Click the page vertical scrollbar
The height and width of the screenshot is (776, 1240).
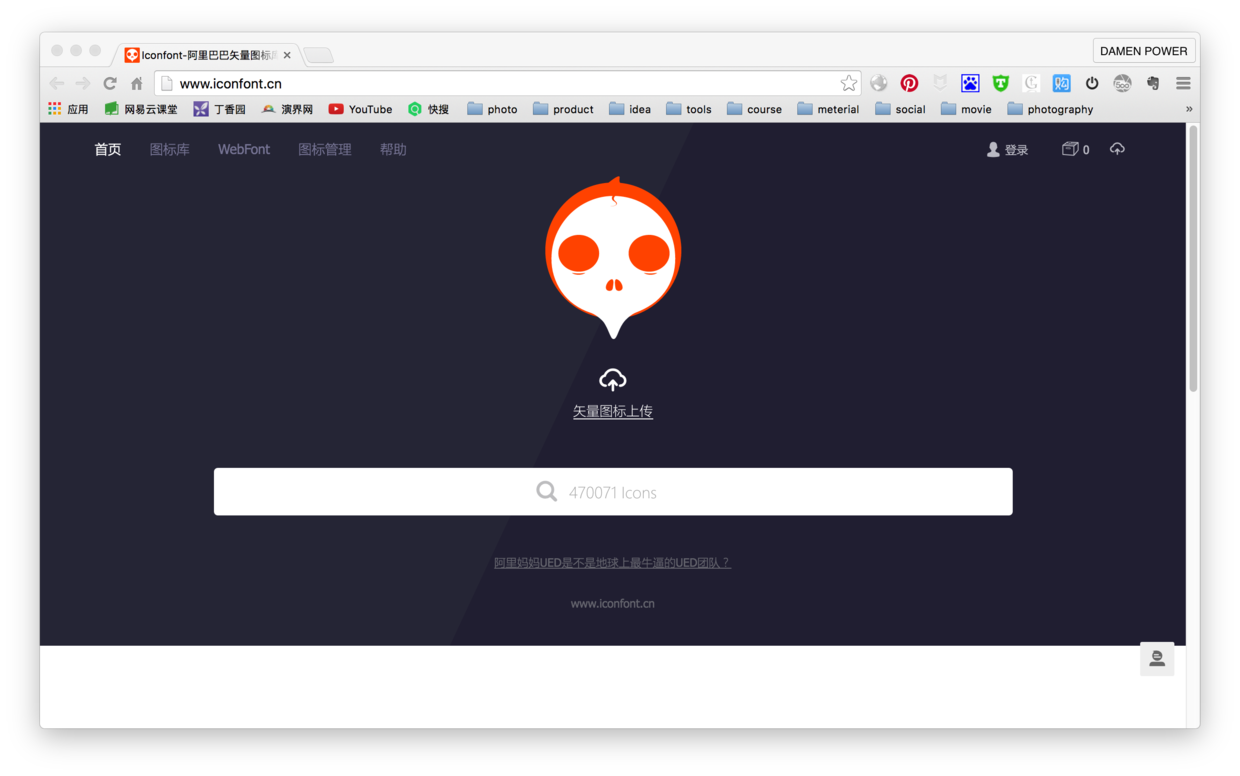(1193, 258)
